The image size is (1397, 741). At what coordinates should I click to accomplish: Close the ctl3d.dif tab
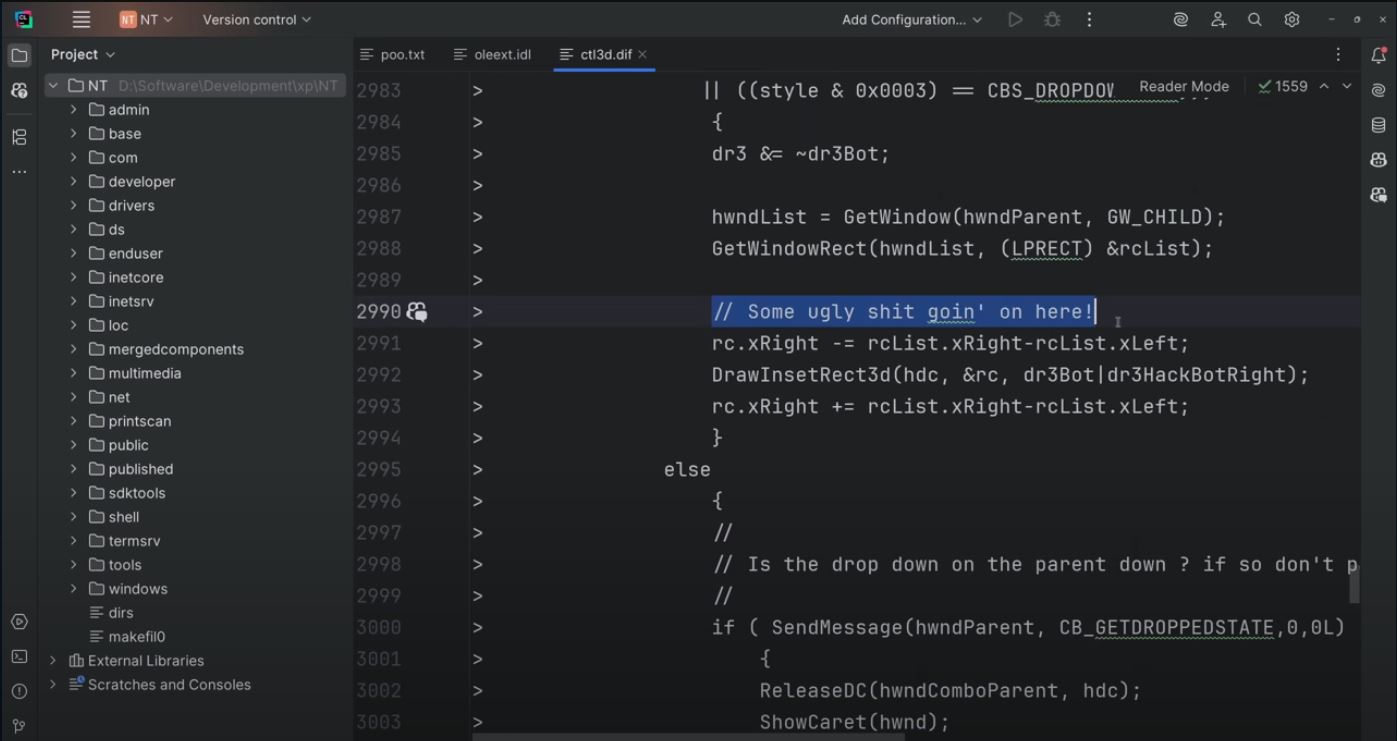pos(642,55)
